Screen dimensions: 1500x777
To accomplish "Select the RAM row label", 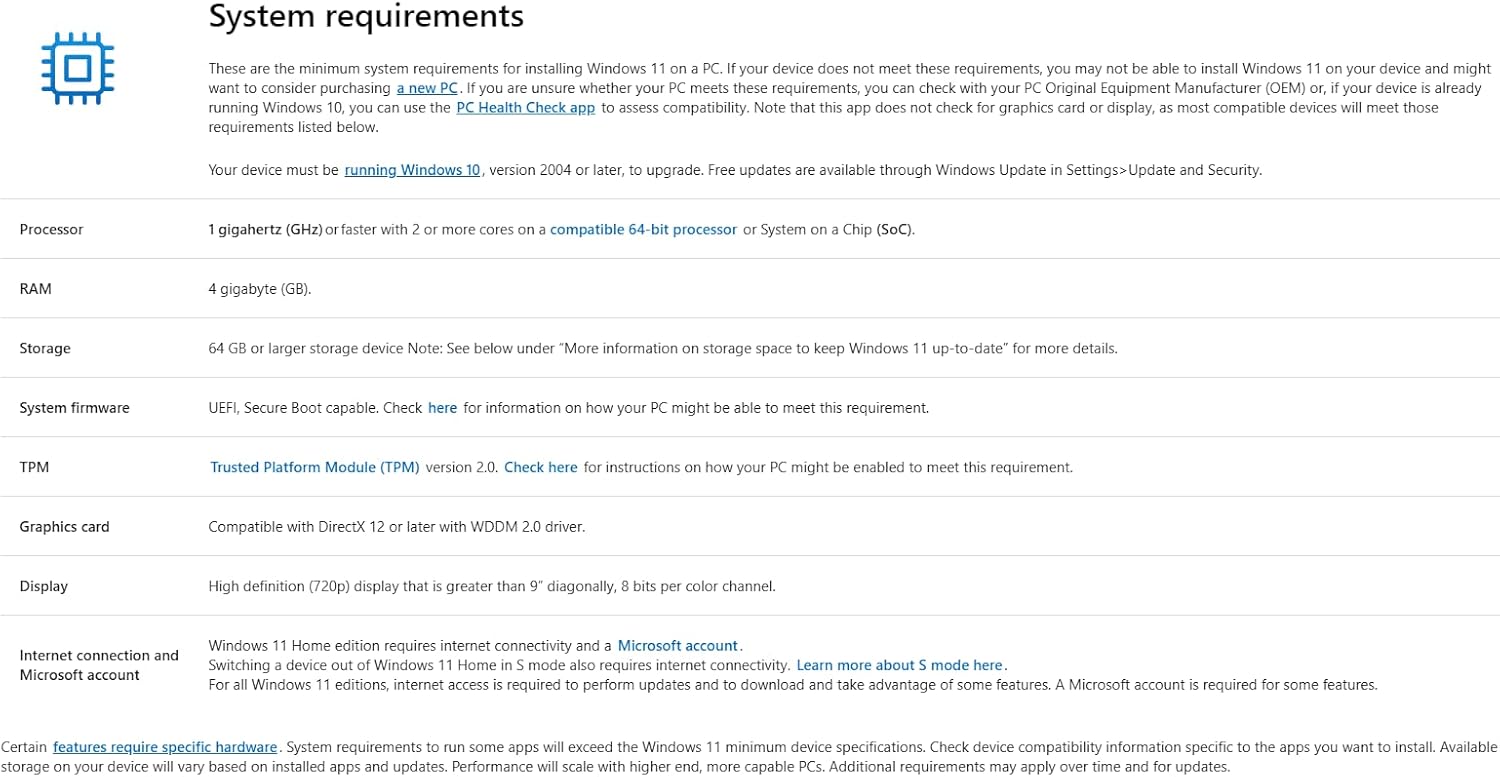I will 35,289.
